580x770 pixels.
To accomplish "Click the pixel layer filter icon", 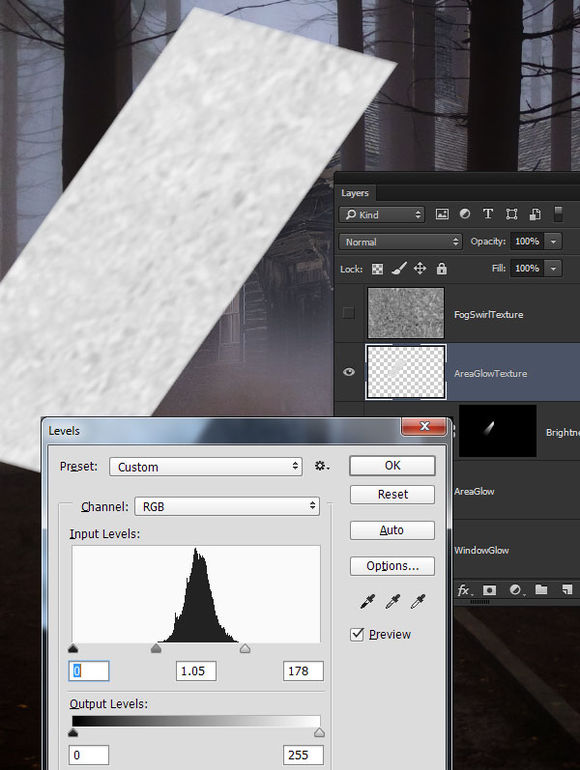I will click(x=442, y=214).
